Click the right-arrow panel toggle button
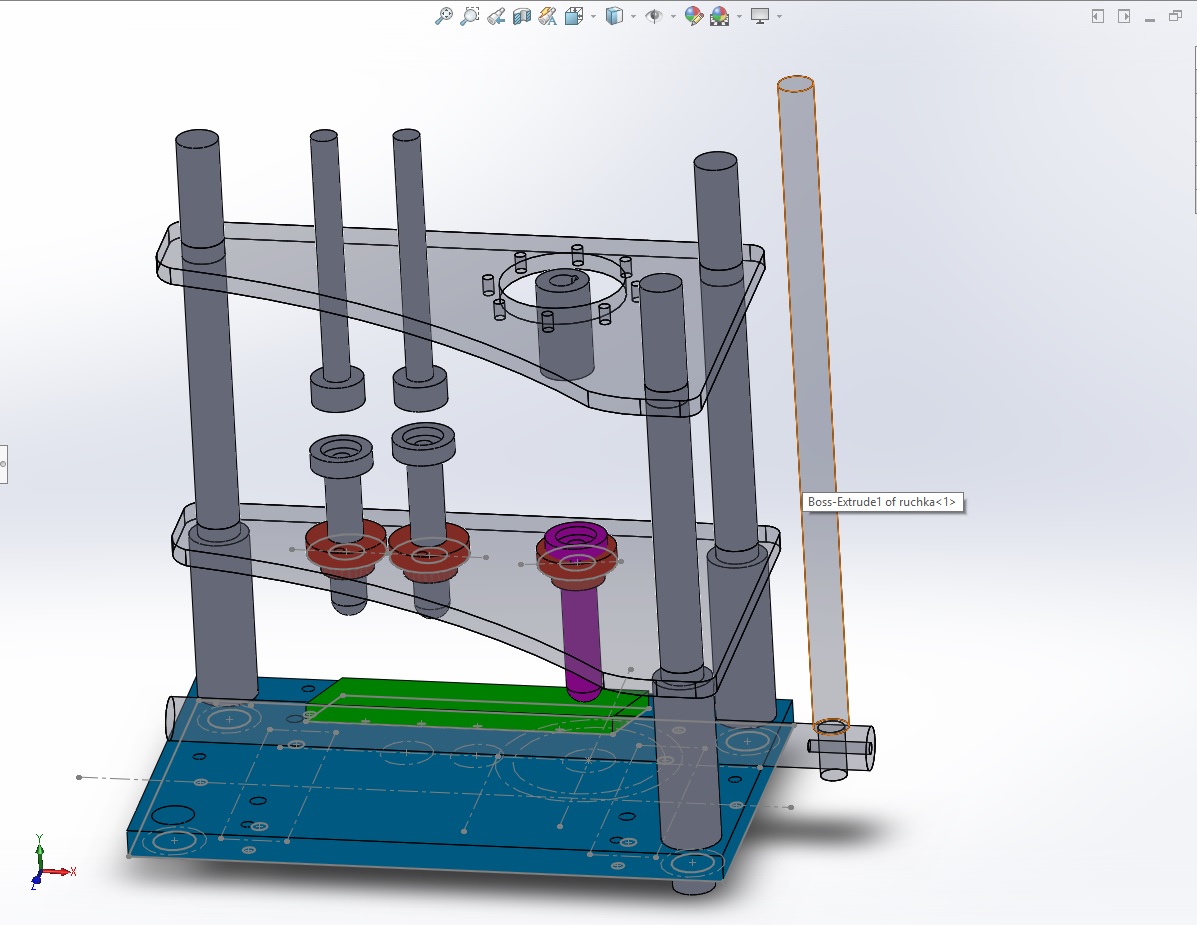The height and width of the screenshot is (925, 1197). [1124, 16]
